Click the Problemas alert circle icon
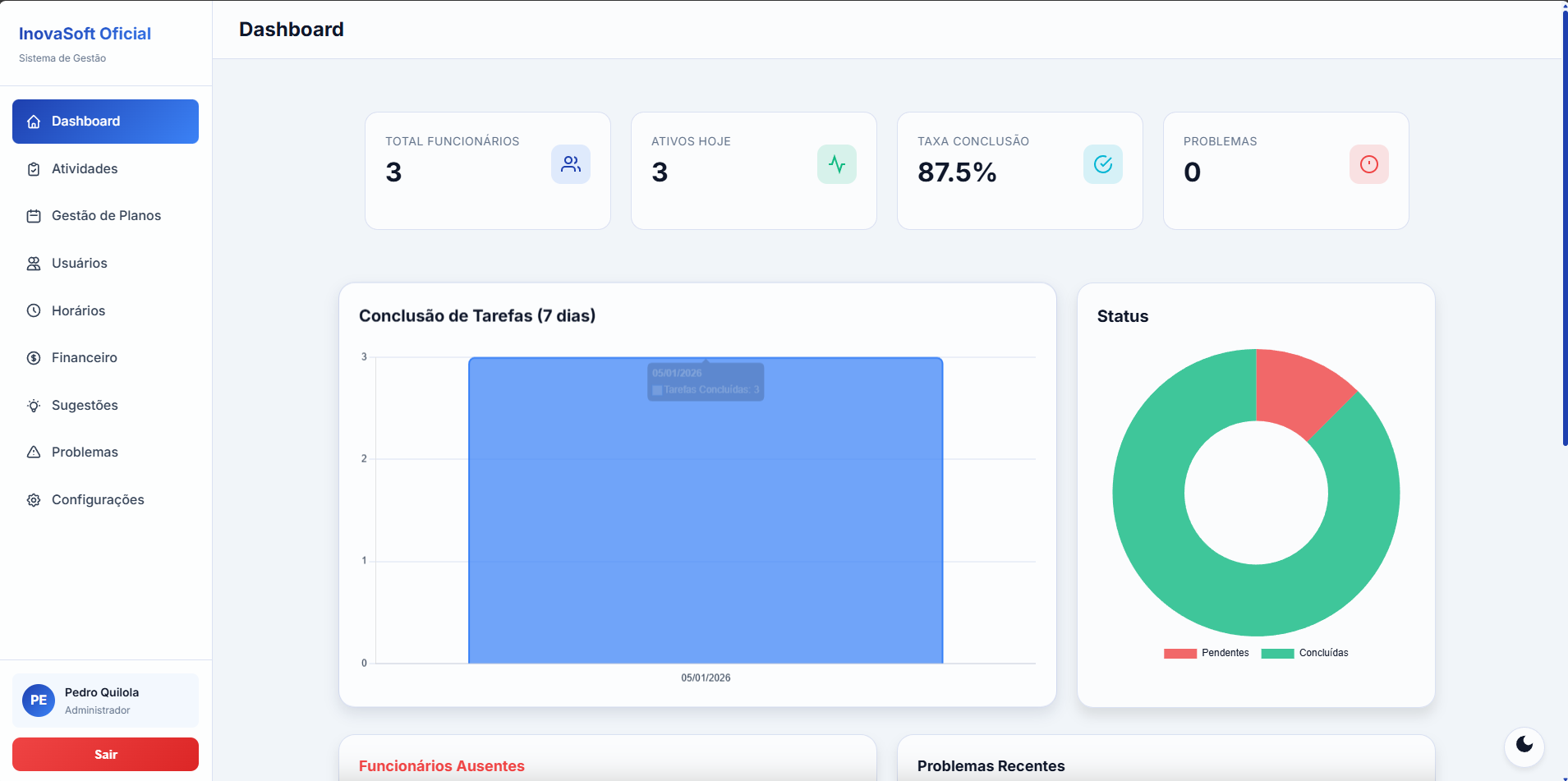This screenshot has width=1568, height=781. (1368, 163)
